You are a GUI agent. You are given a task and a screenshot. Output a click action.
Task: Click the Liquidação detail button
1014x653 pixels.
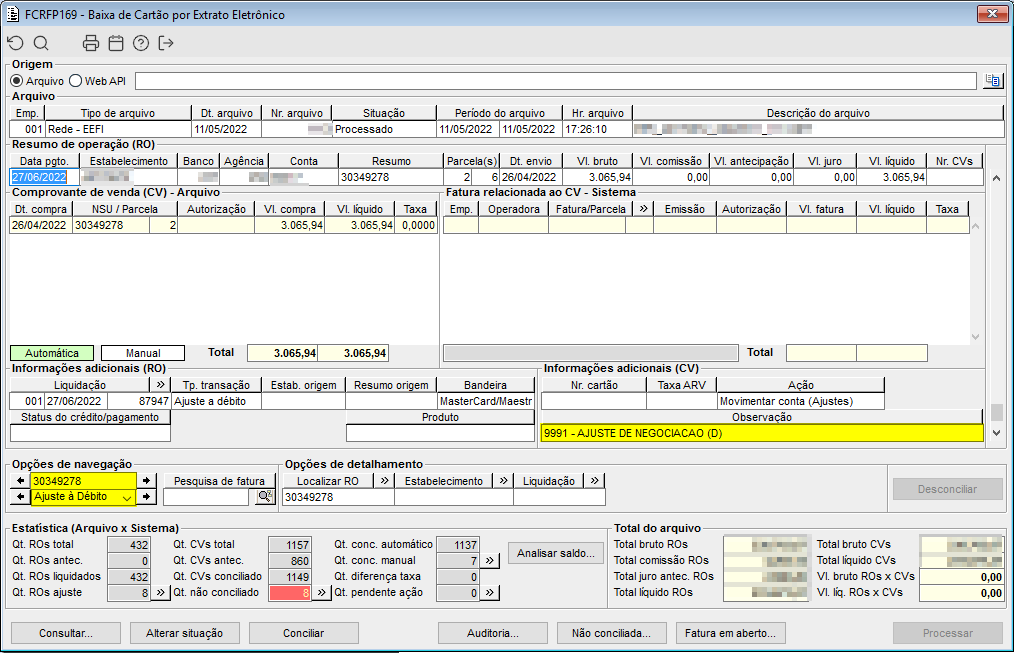pyautogui.click(x=549, y=480)
